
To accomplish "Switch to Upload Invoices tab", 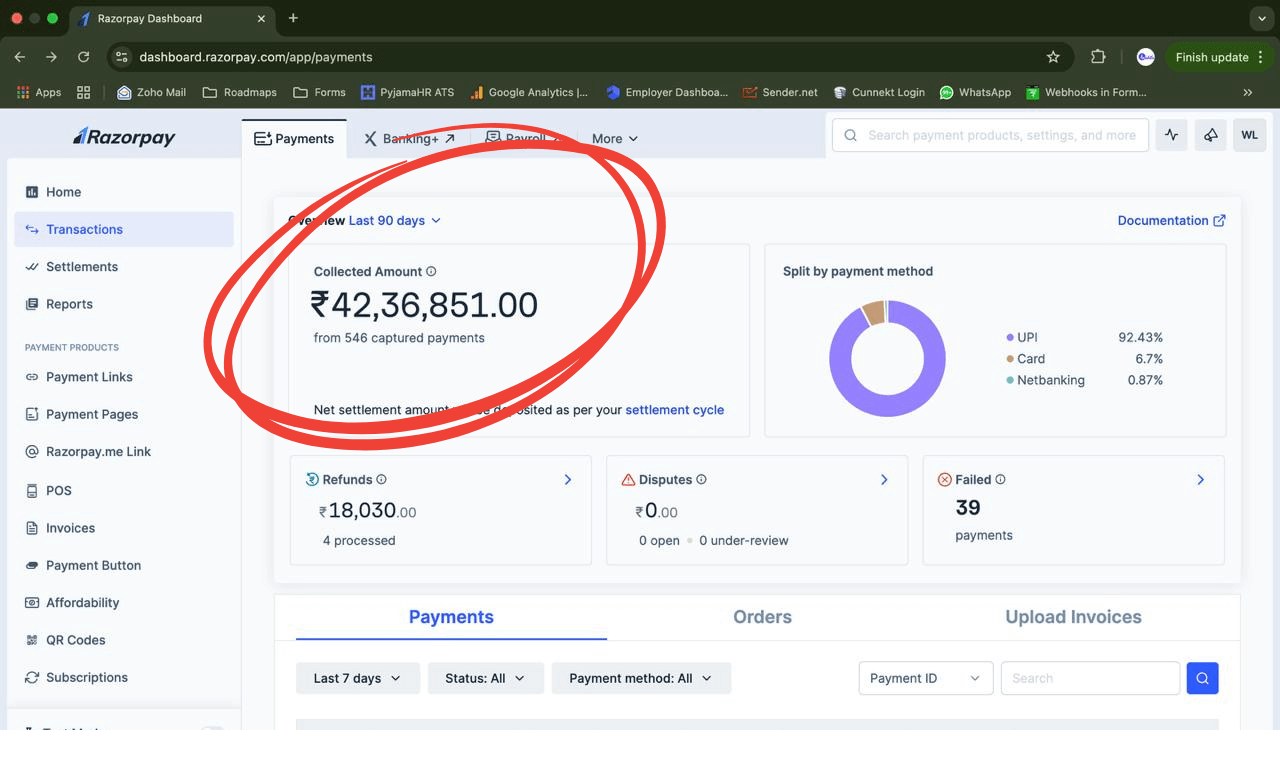I will pos(1073,617).
